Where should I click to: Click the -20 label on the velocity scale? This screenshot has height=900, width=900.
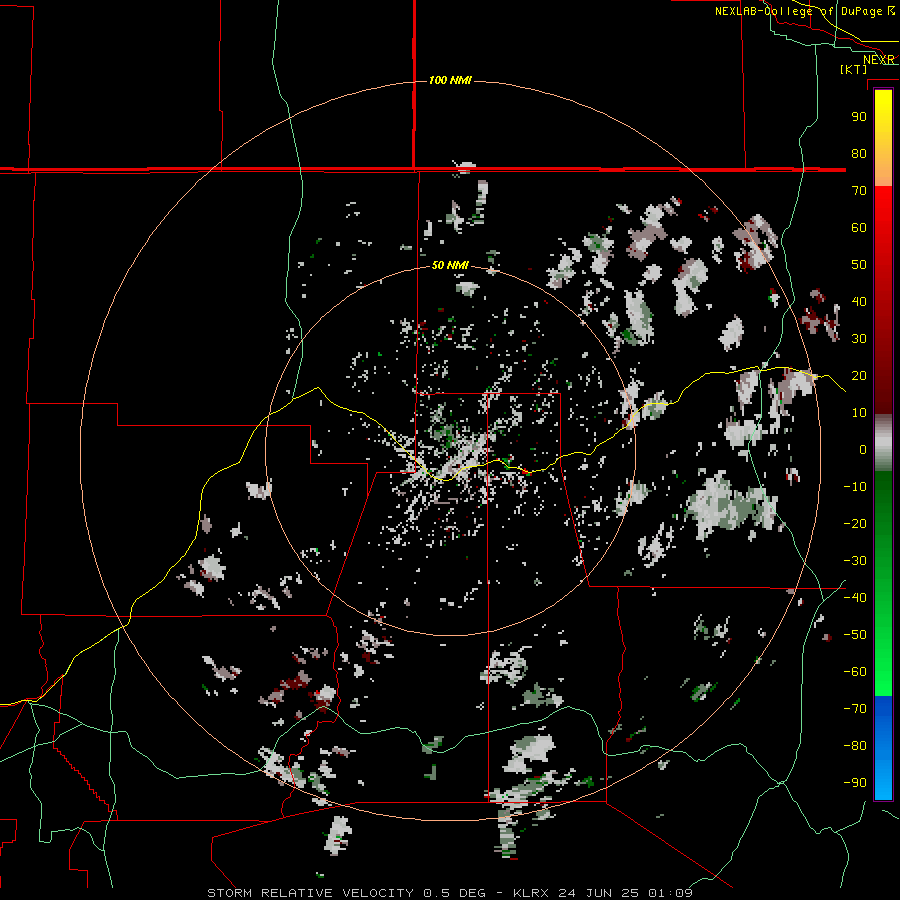tap(855, 523)
